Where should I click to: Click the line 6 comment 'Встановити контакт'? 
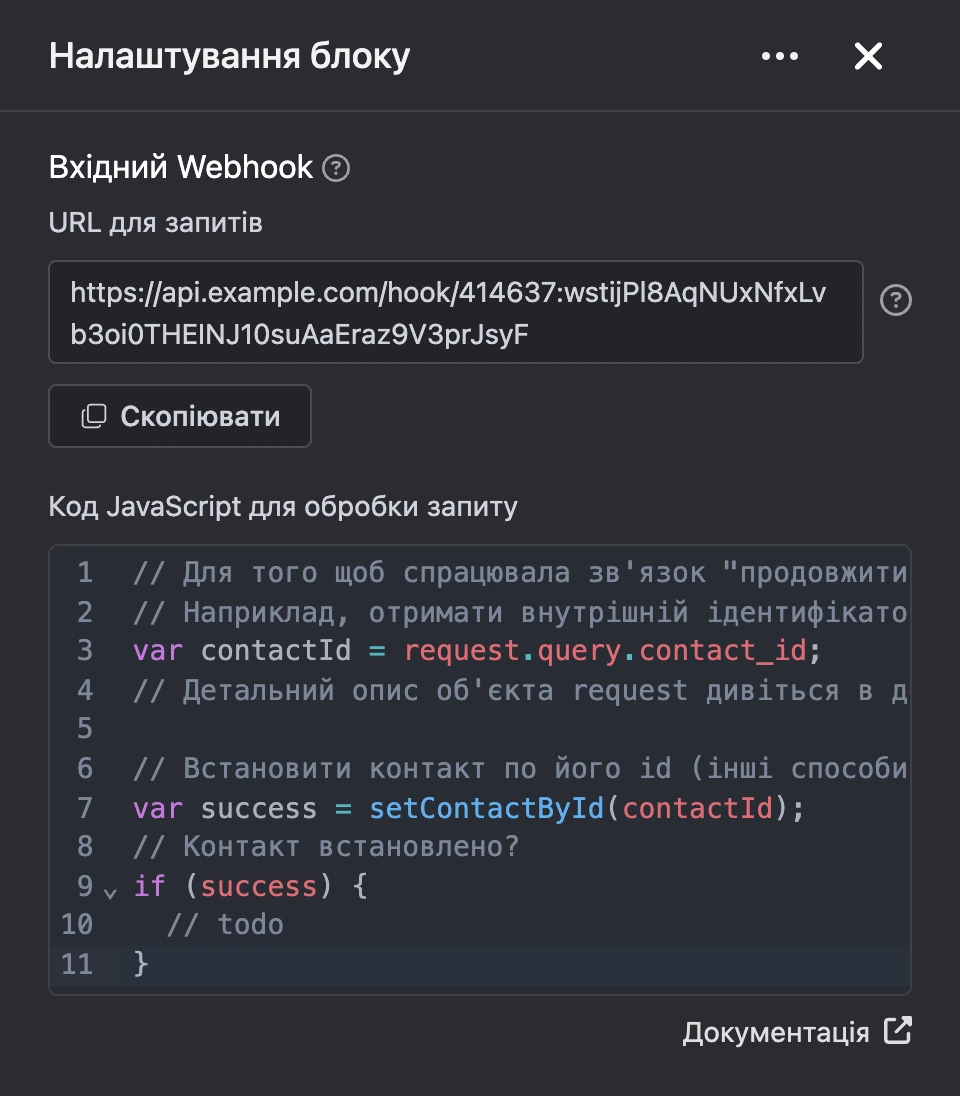click(x=520, y=769)
